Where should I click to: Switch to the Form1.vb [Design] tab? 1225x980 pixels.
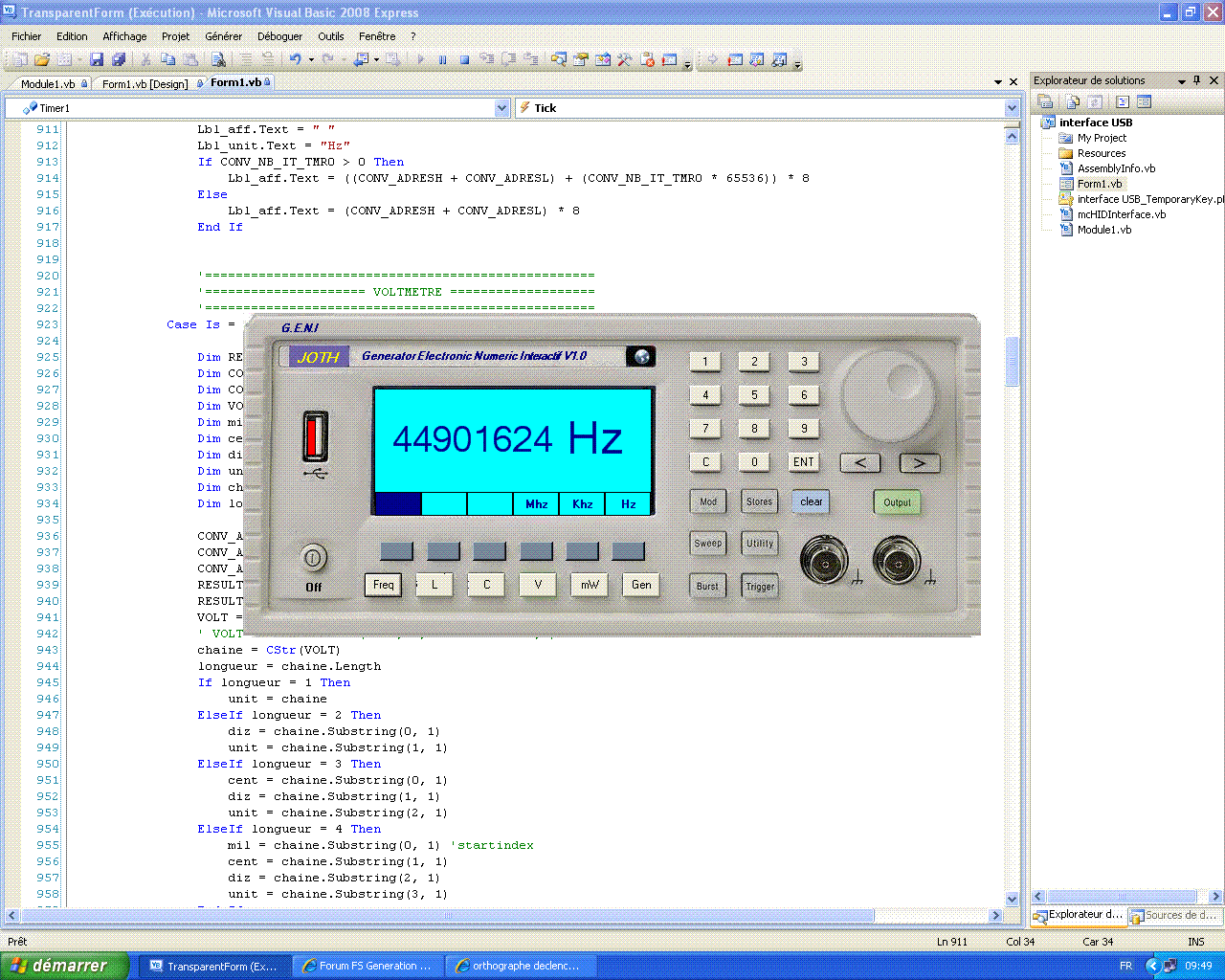145,84
